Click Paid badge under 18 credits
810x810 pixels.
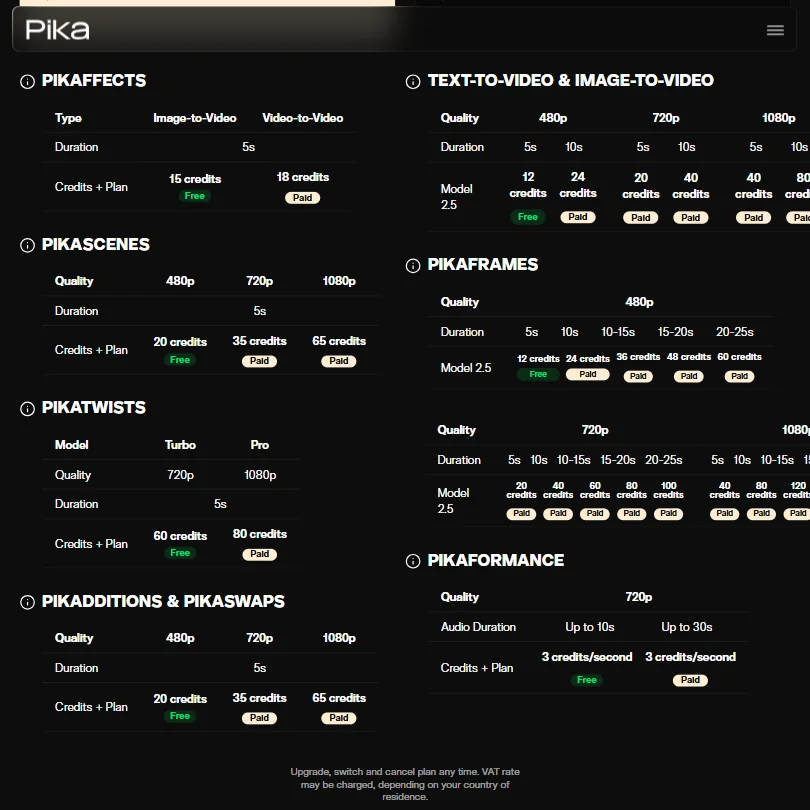click(302, 198)
